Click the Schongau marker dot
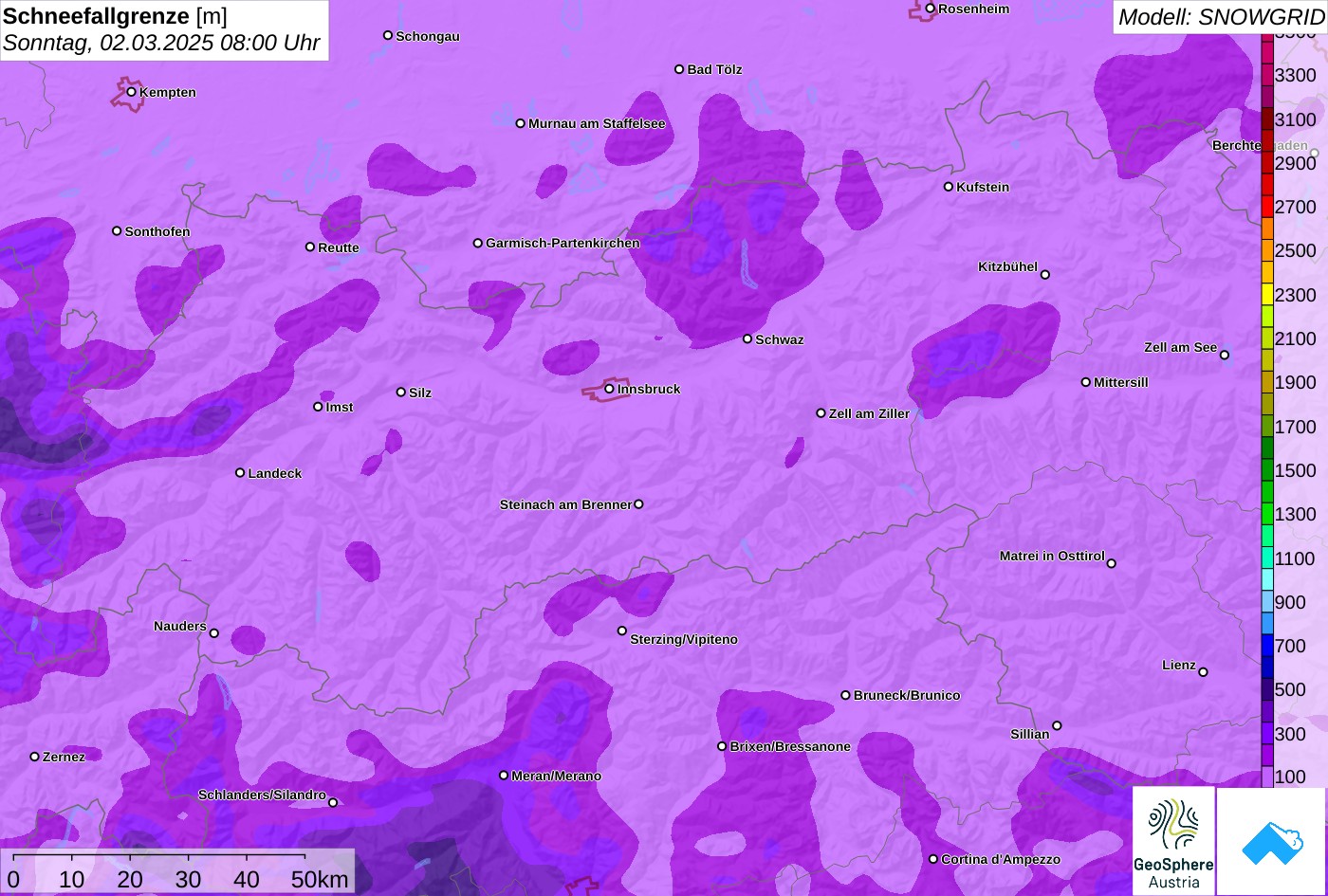The height and width of the screenshot is (896, 1328). (388, 35)
